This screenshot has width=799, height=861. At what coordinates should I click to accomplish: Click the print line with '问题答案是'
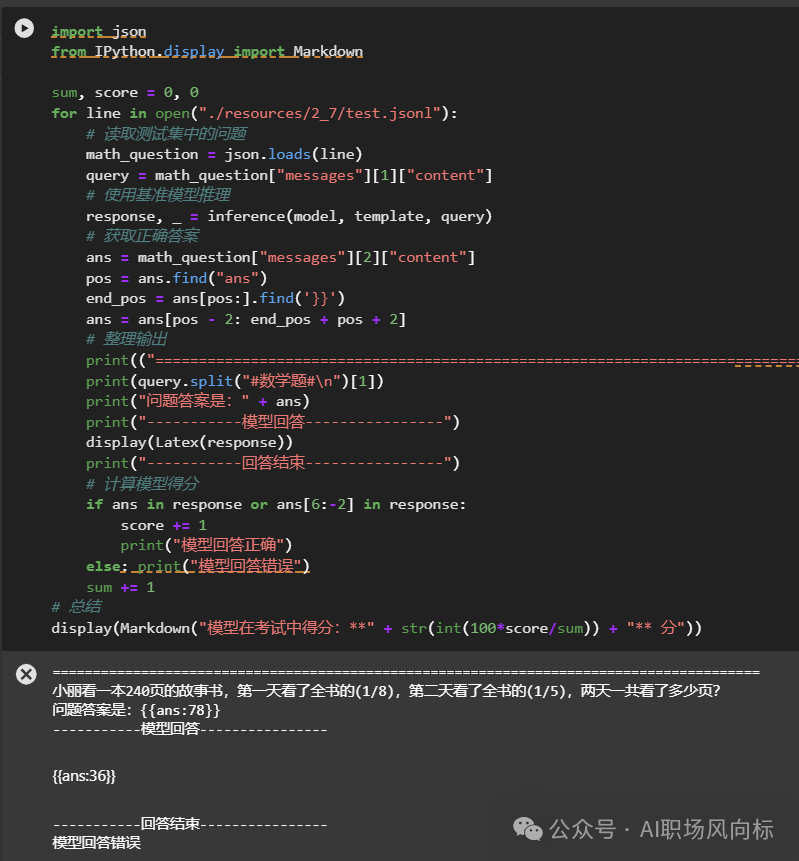pyautogui.click(x=198, y=402)
